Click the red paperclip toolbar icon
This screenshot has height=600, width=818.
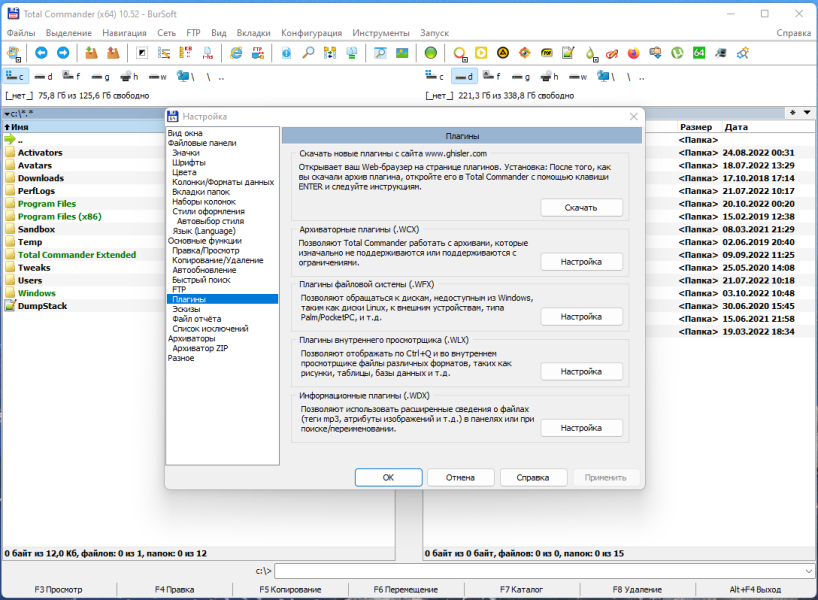click(x=612, y=53)
